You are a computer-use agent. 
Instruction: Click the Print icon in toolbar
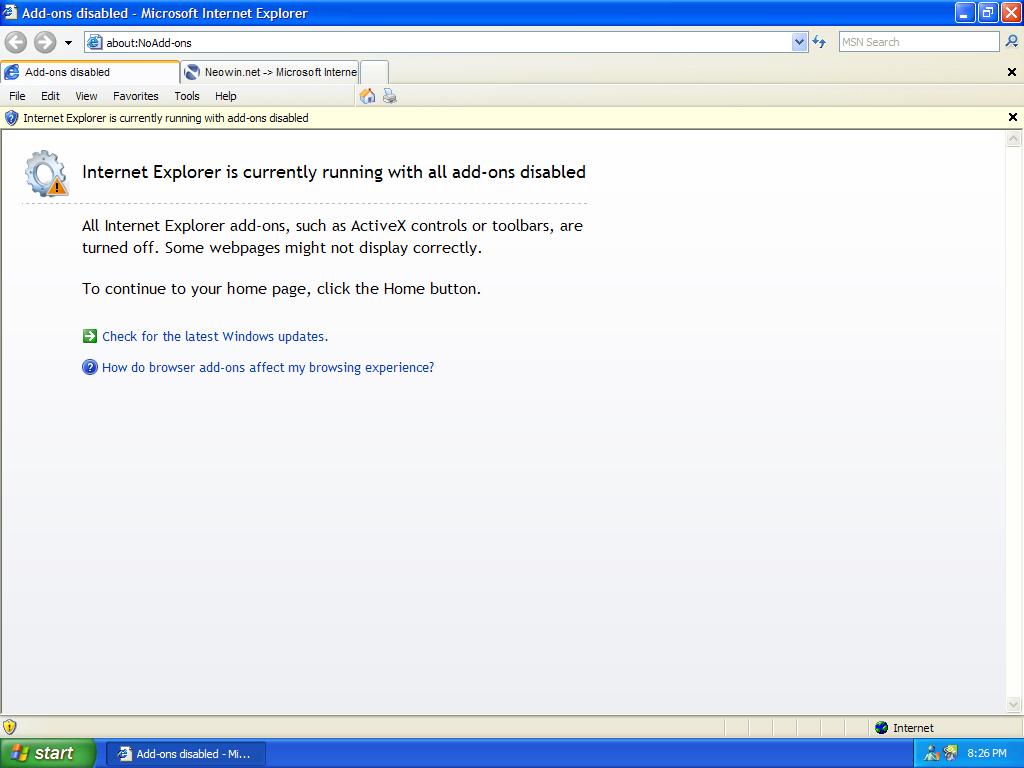pos(389,96)
